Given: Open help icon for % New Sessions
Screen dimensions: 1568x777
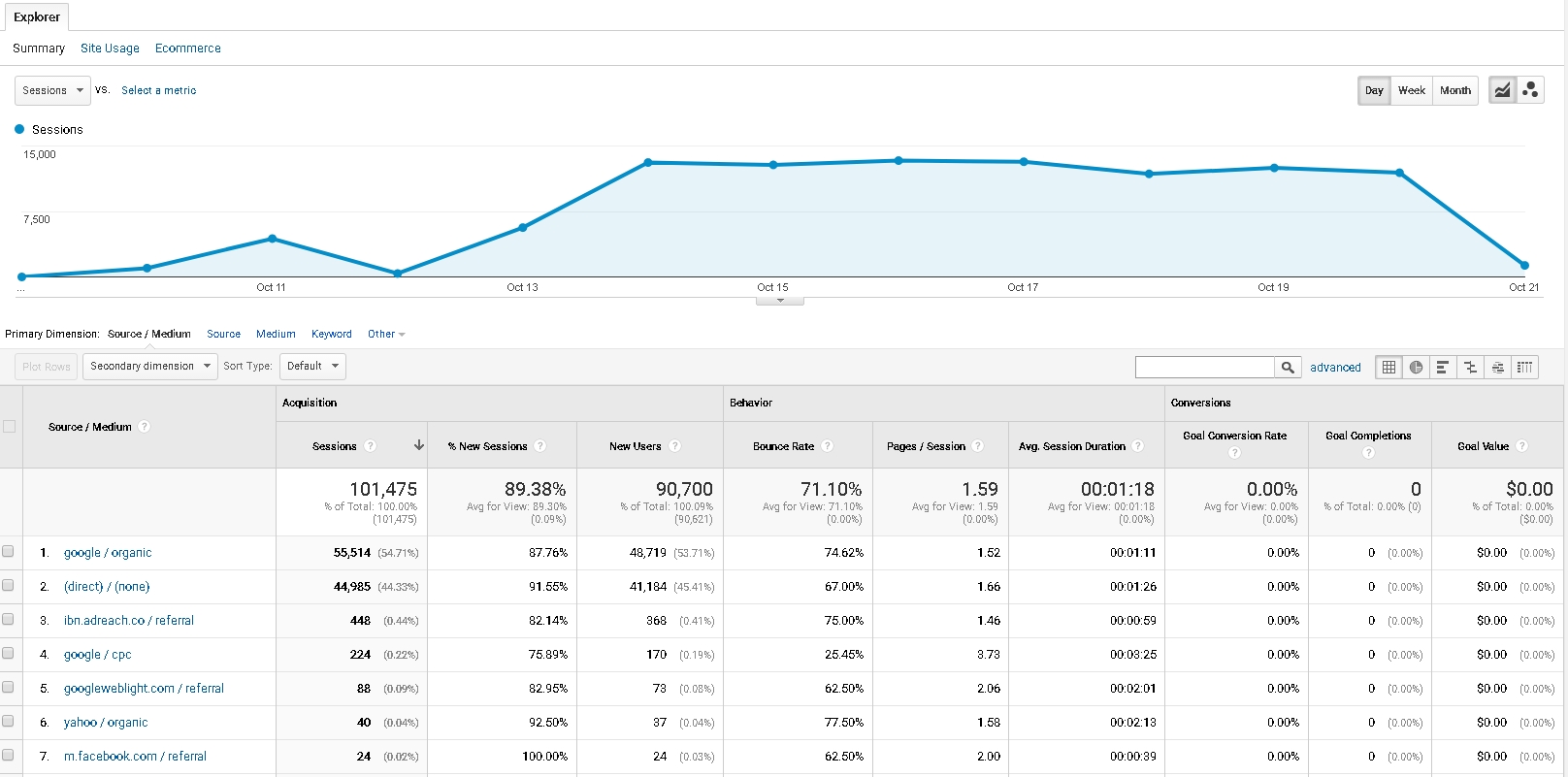Looking at the screenshot, I should coord(540,446).
